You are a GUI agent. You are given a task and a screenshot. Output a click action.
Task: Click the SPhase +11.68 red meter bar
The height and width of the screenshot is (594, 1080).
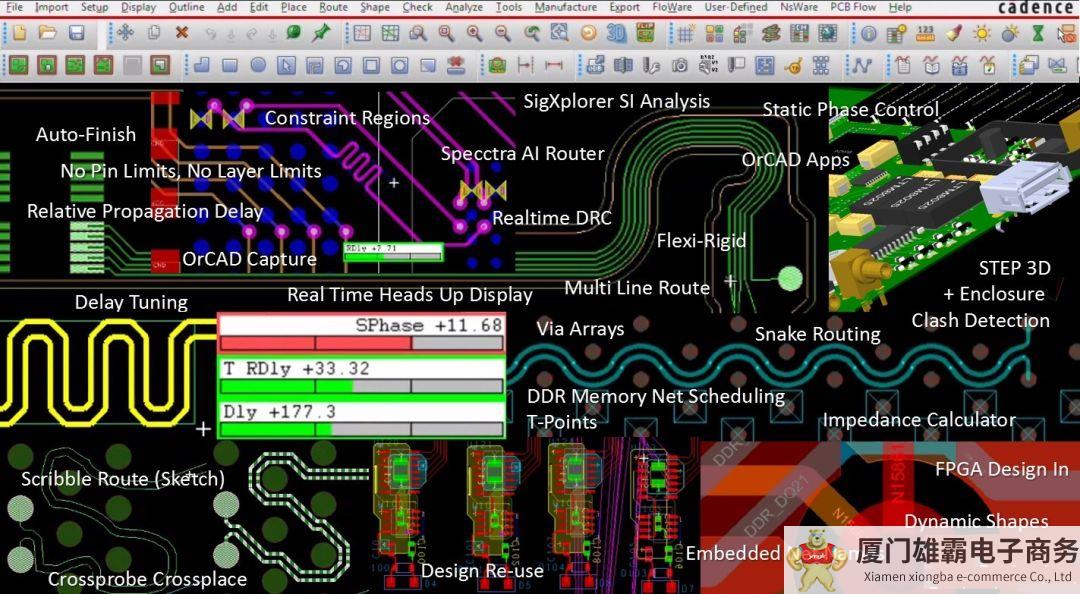click(362, 334)
